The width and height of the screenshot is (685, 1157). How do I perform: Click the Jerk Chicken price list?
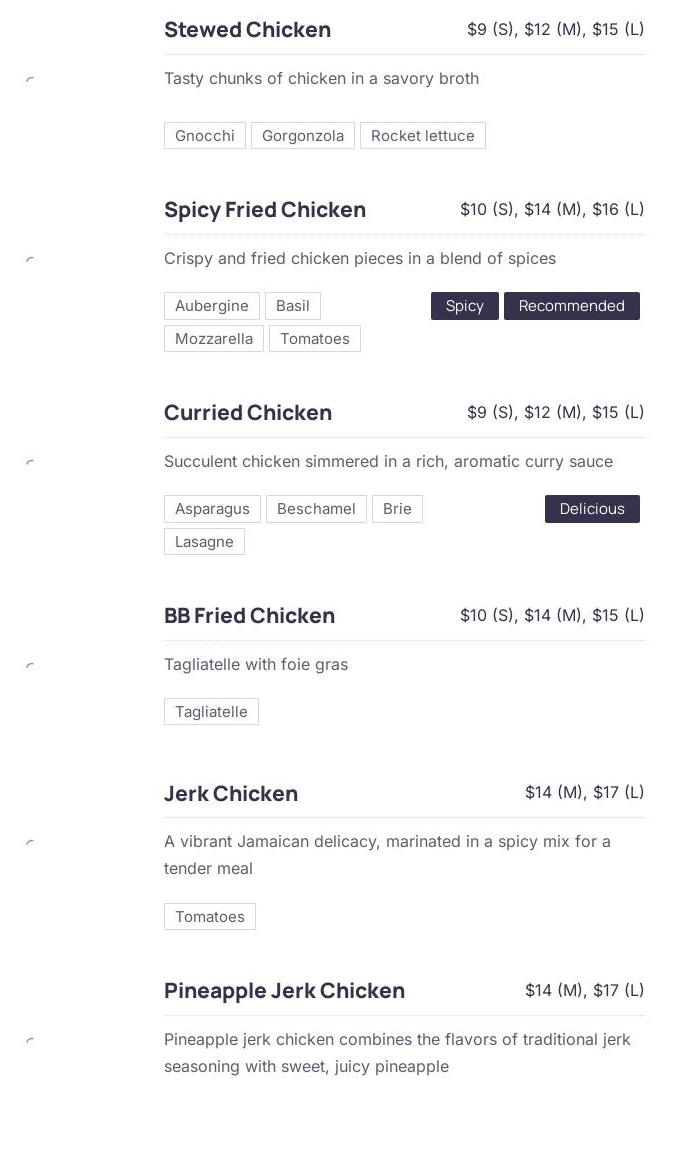(585, 792)
